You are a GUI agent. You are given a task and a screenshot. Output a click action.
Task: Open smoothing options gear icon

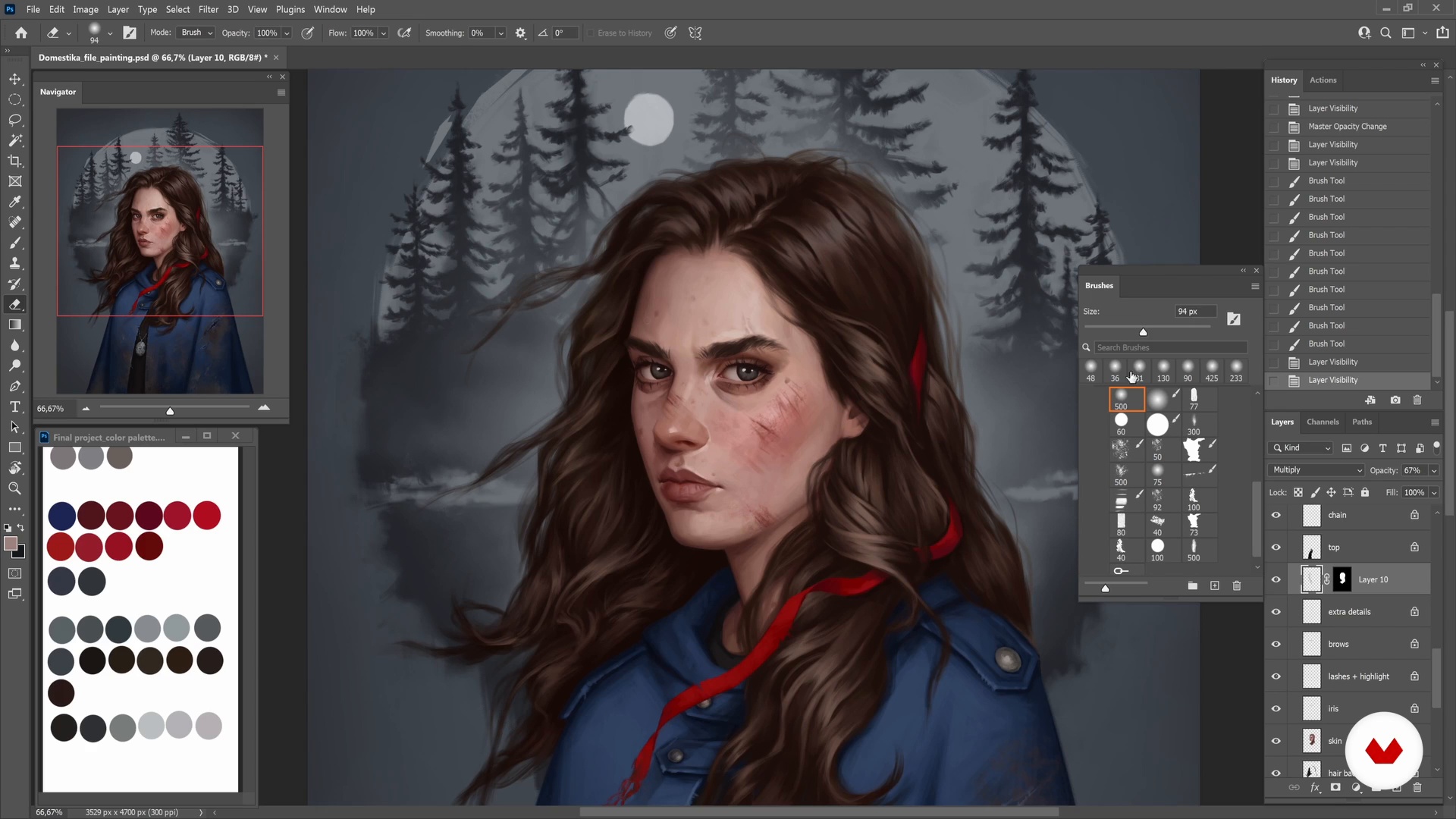click(x=520, y=33)
